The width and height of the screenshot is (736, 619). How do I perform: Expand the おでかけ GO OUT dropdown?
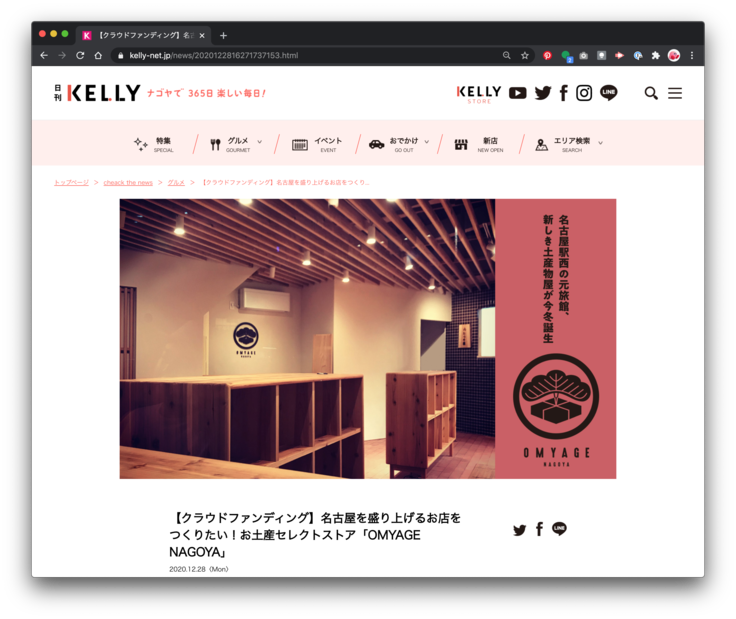pos(398,144)
